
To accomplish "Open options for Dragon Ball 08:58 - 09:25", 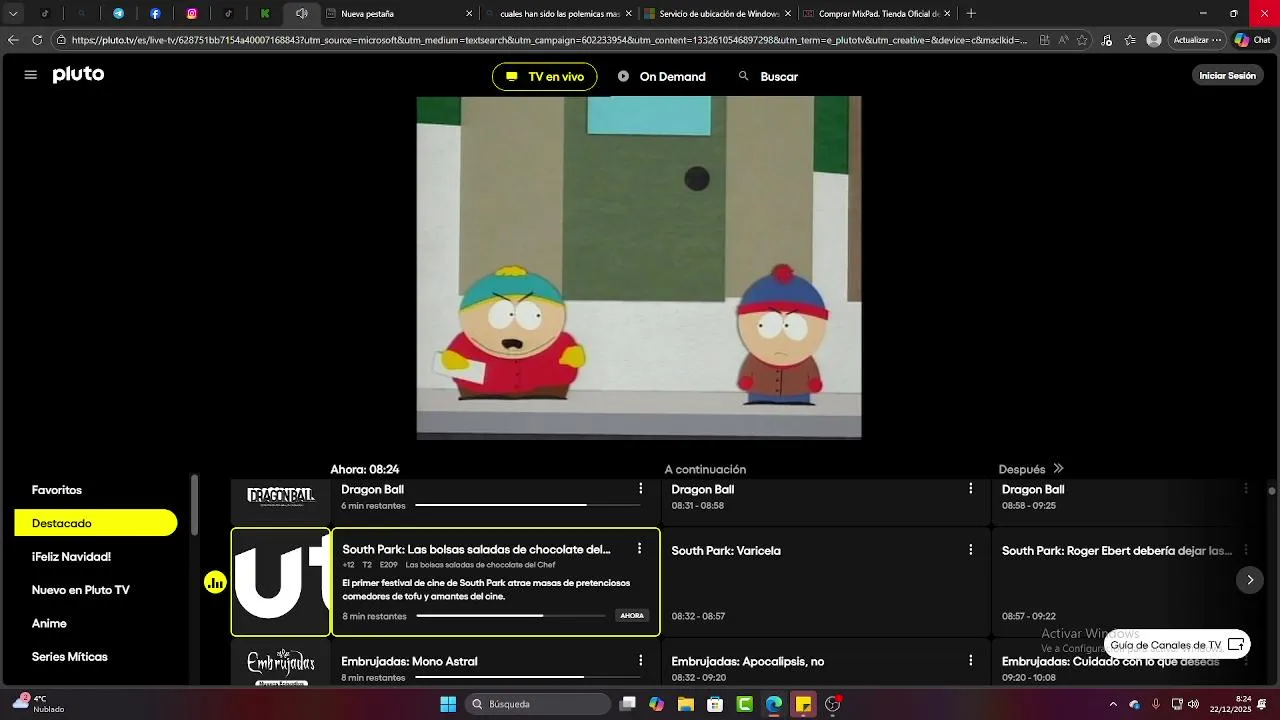I will [1246, 489].
